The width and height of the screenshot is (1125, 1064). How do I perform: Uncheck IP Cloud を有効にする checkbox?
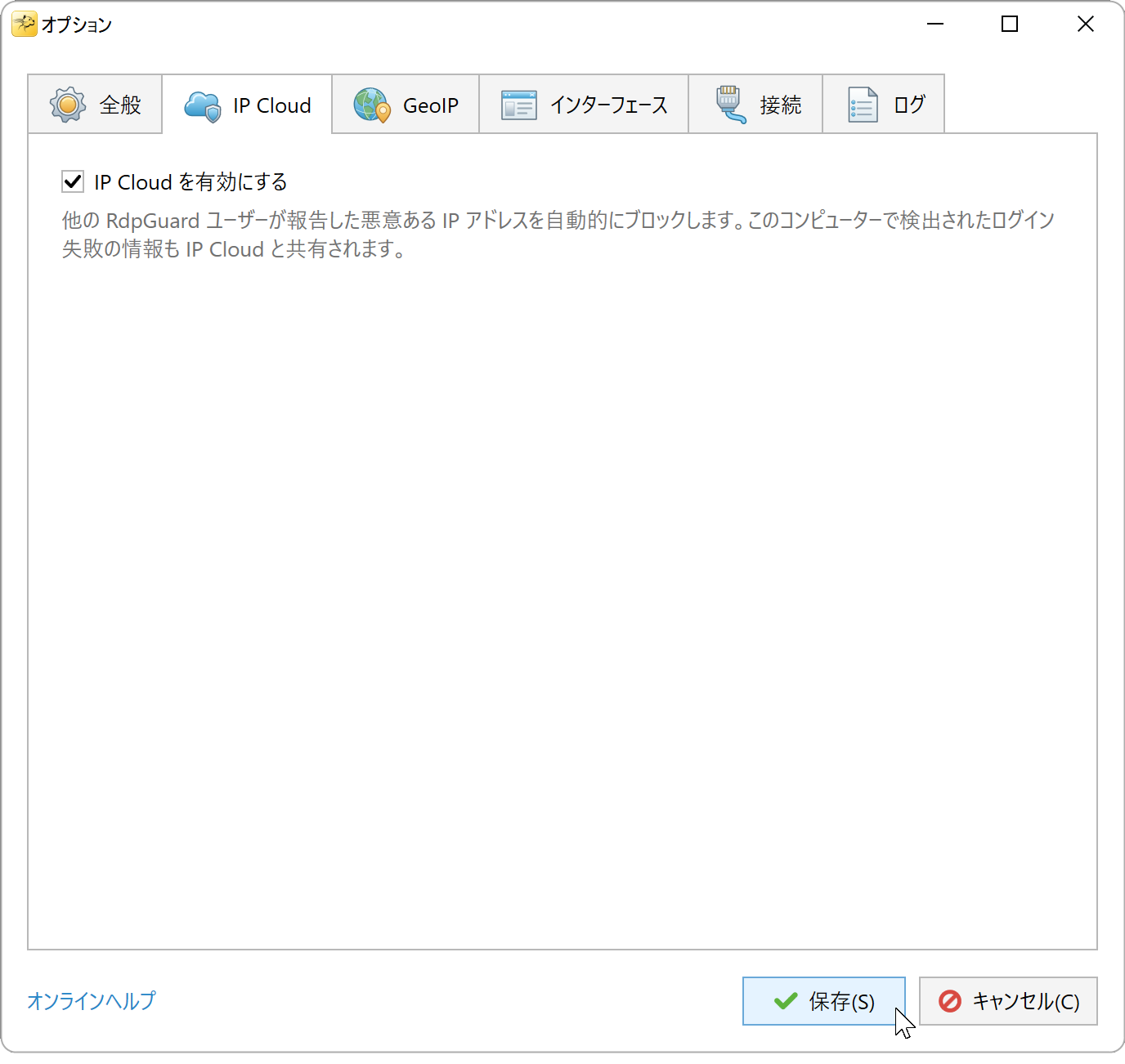click(x=73, y=181)
